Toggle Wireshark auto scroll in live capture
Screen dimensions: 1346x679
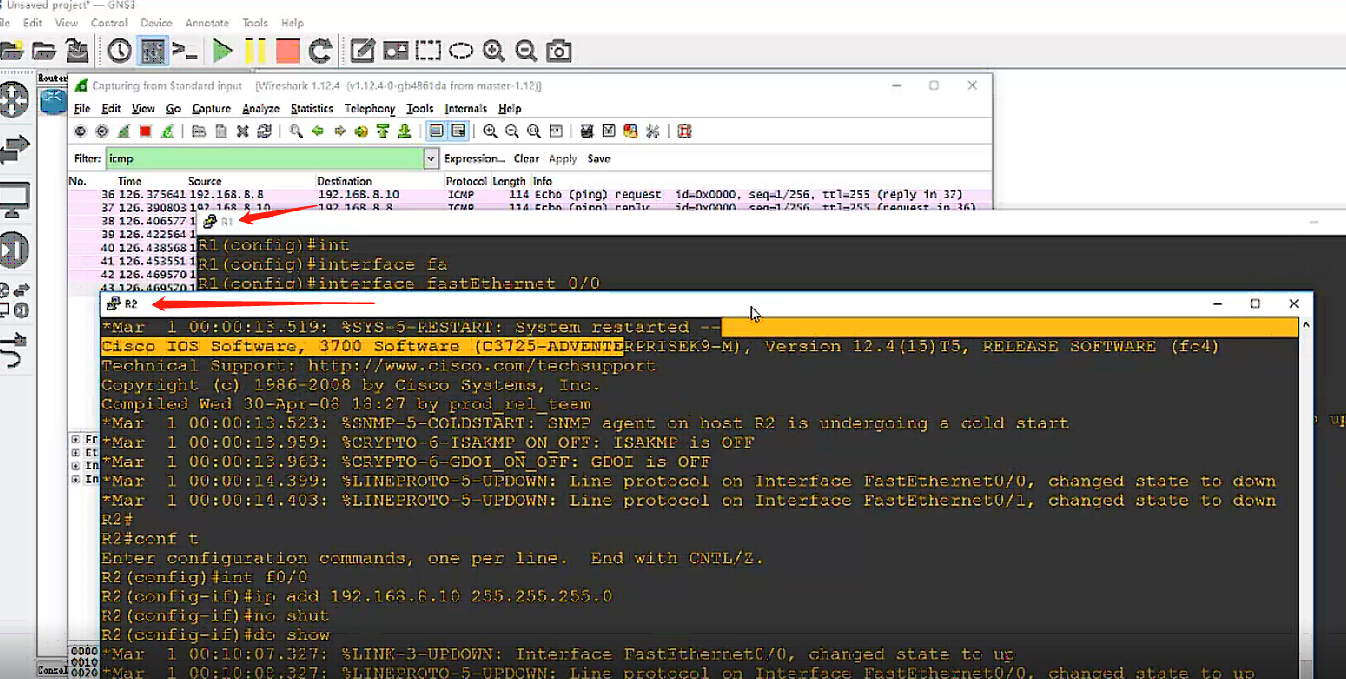tap(458, 131)
